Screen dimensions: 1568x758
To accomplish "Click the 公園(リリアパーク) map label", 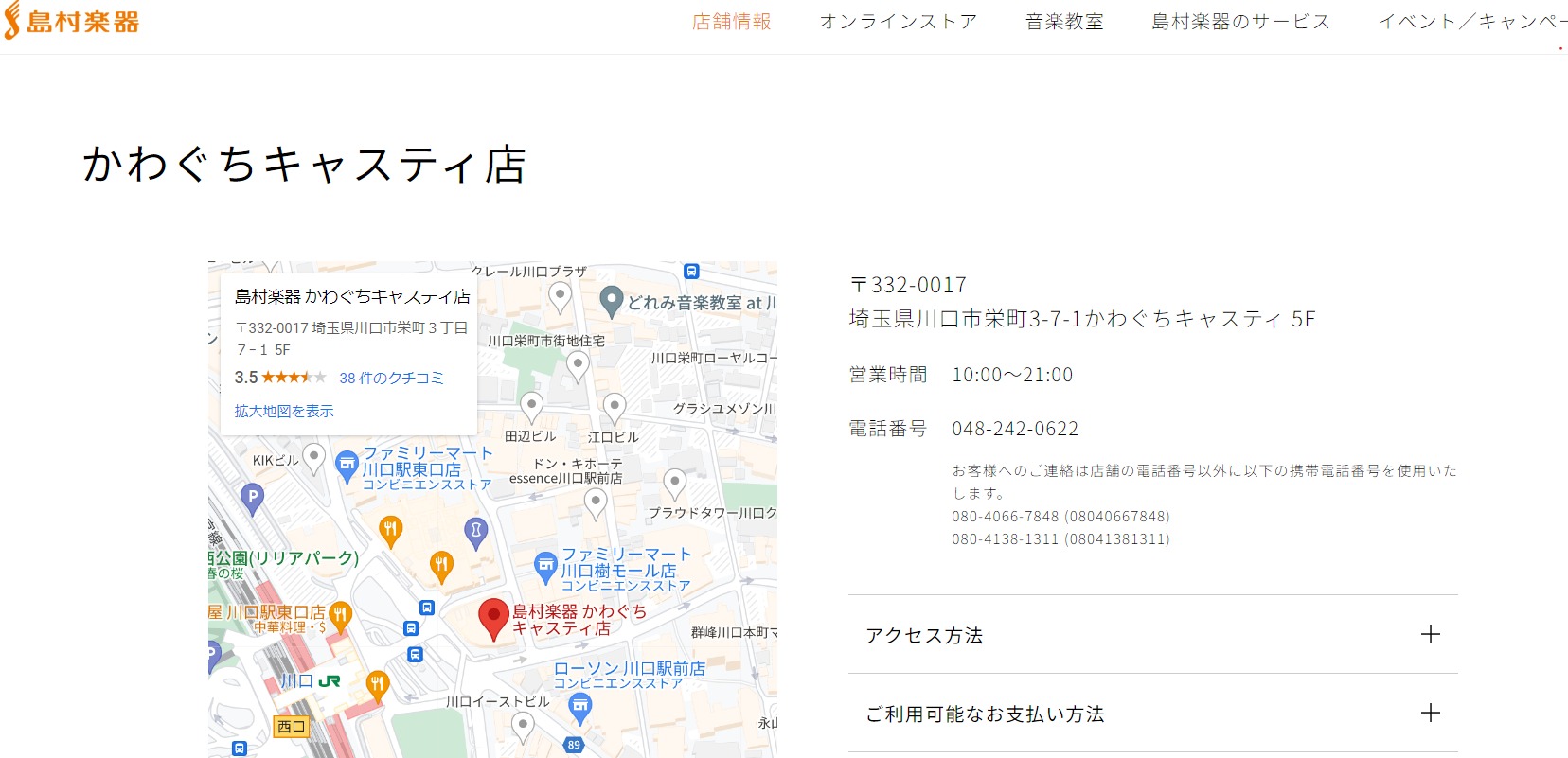I will pyautogui.click(x=284, y=558).
